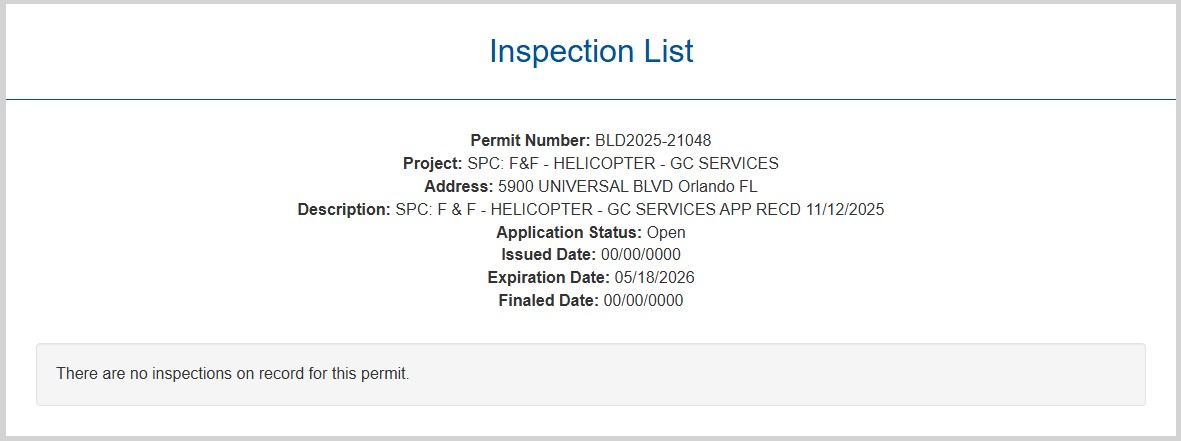Click the no inspections on record message
The width and height of the screenshot is (1181, 441).
pyautogui.click(x=233, y=374)
